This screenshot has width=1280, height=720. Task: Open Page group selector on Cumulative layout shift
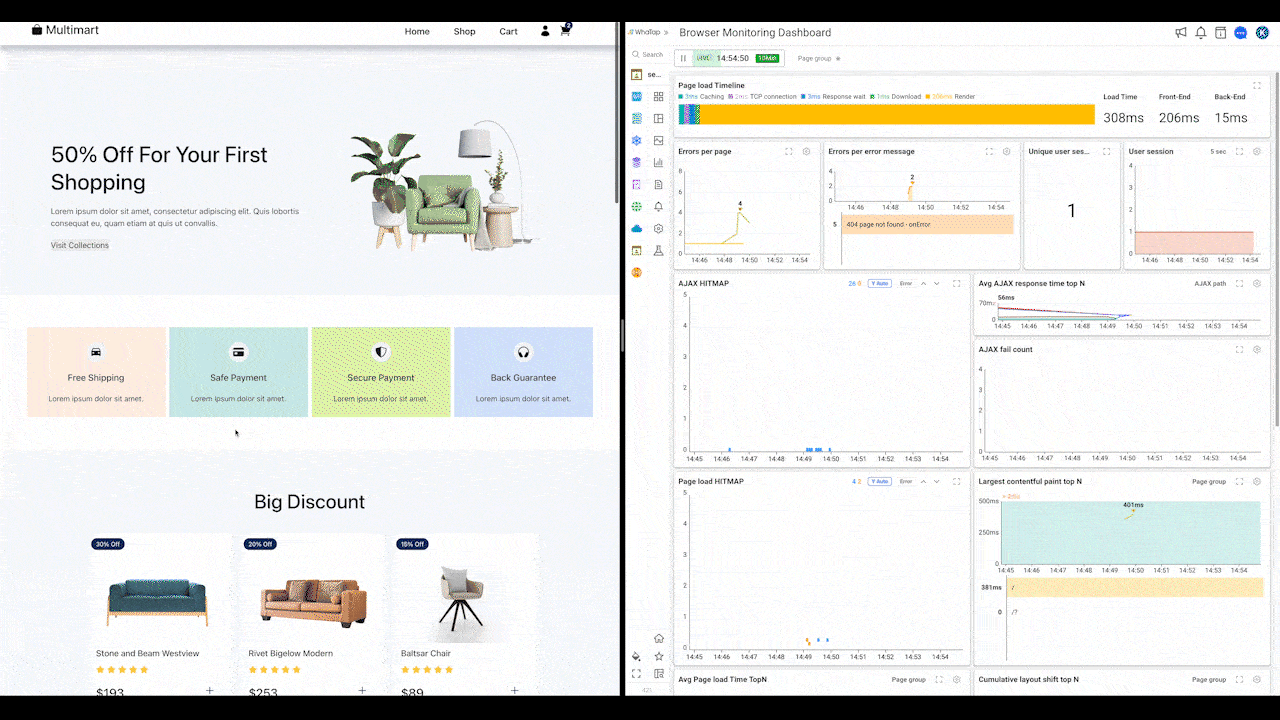point(1209,680)
